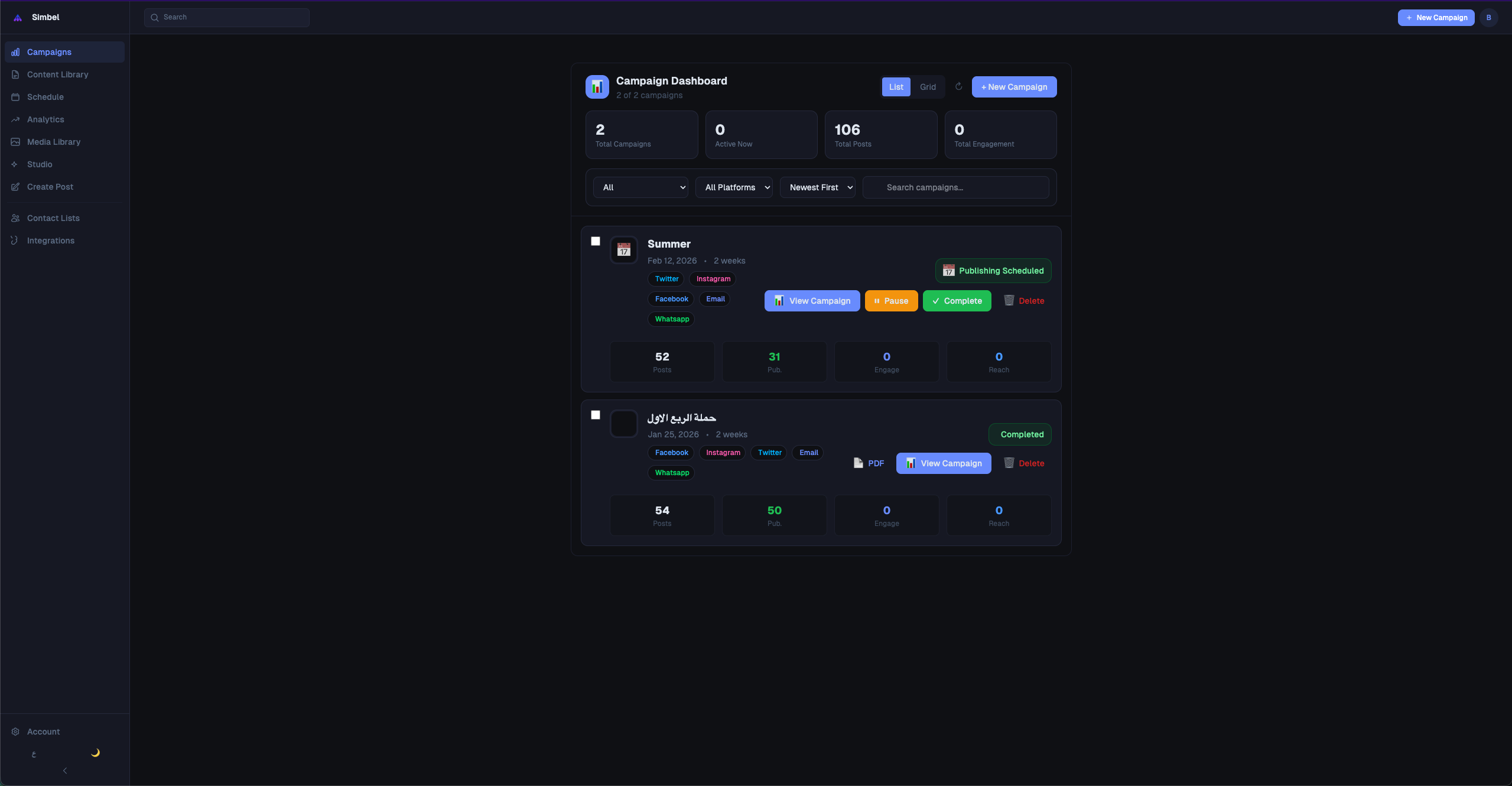Switch to Grid view tab

pyautogui.click(x=928, y=87)
